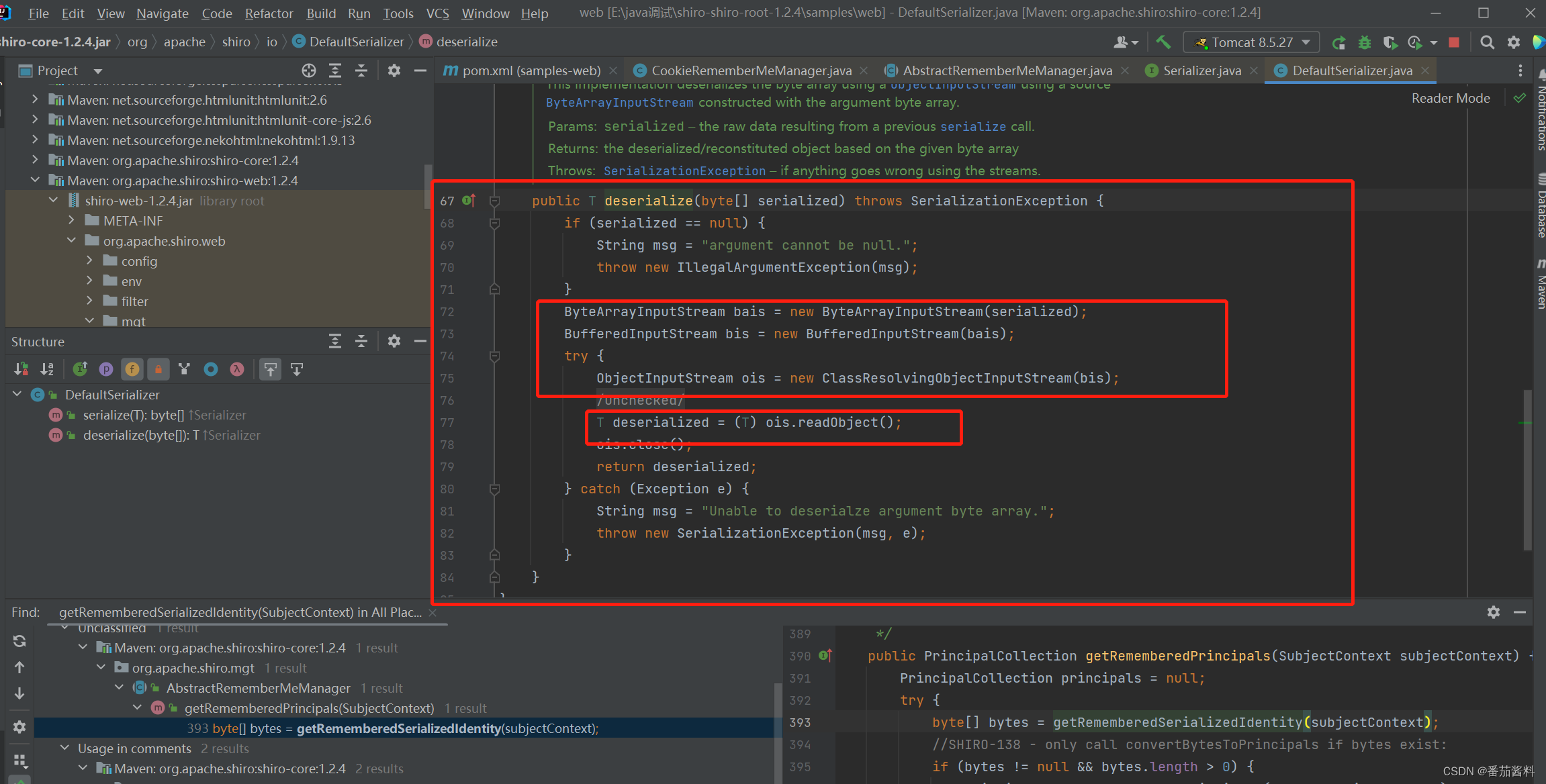The height and width of the screenshot is (784, 1546).
Task: Open Code With Me user dropdown
Action: [x=1126, y=42]
